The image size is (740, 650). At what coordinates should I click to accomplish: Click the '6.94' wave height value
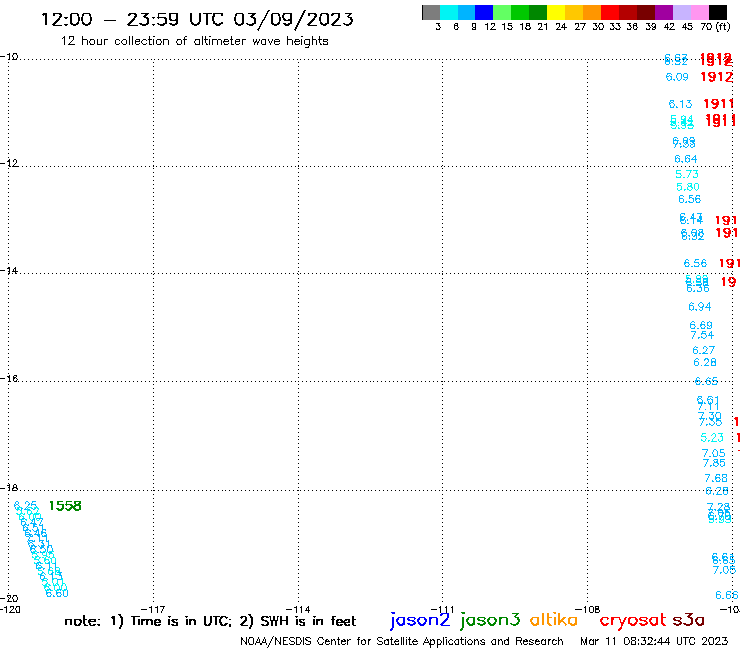pyautogui.click(x=699, y=307)
